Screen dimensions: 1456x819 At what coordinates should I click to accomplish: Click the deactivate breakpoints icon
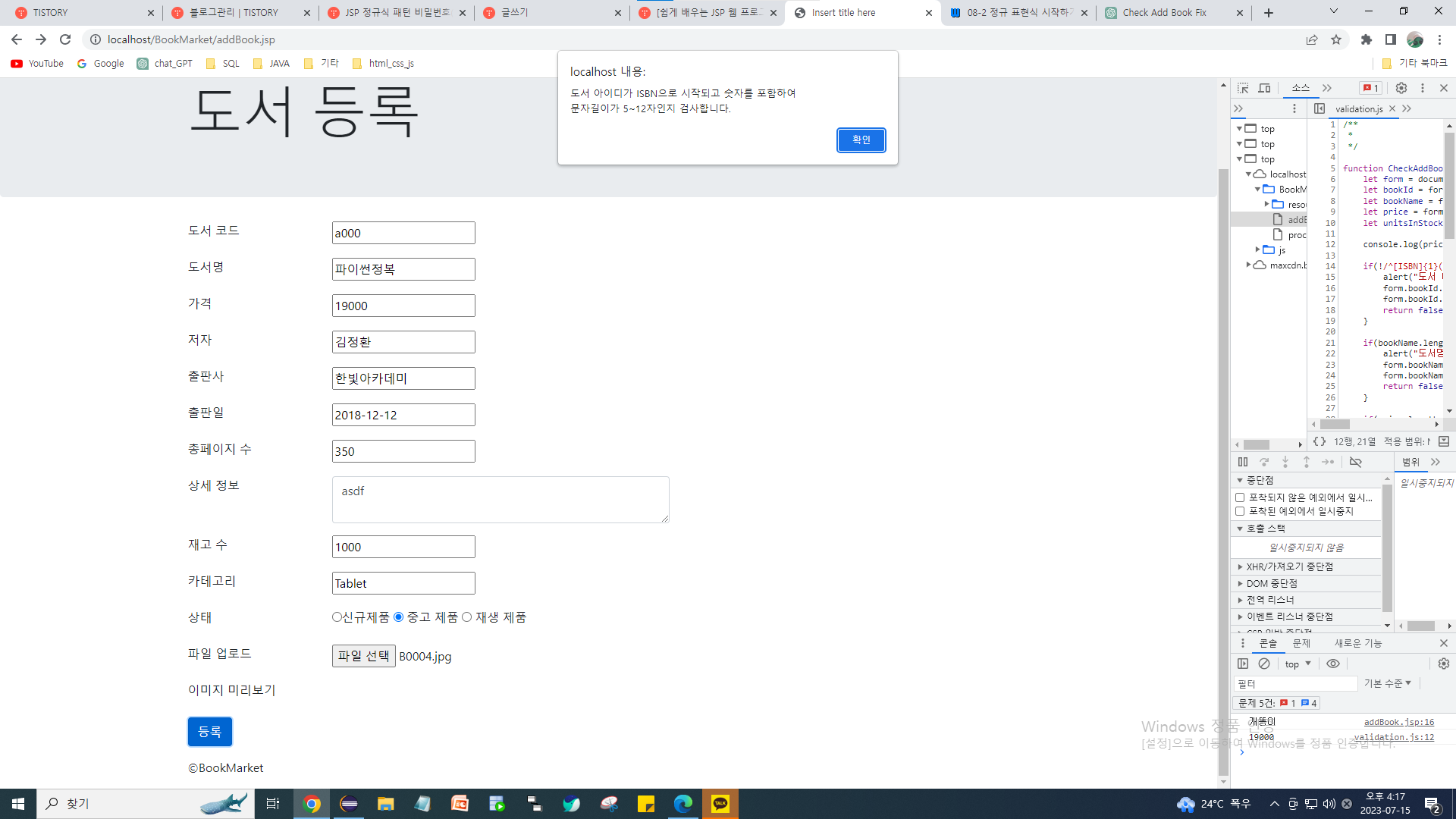click(1356, 462)
